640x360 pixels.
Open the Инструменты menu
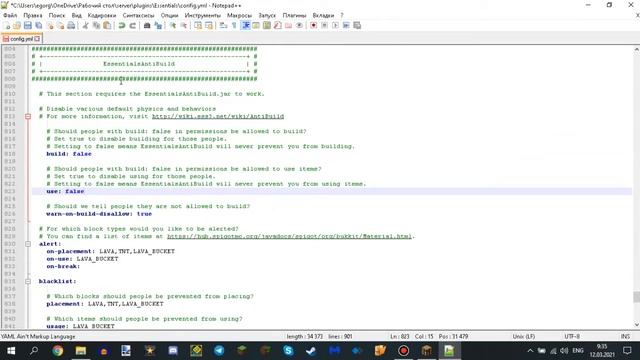(202, 16)
